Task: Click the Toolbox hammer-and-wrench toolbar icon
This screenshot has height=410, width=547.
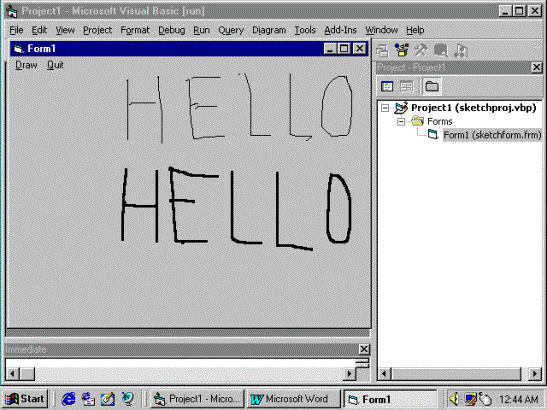Action: point(421,51)
